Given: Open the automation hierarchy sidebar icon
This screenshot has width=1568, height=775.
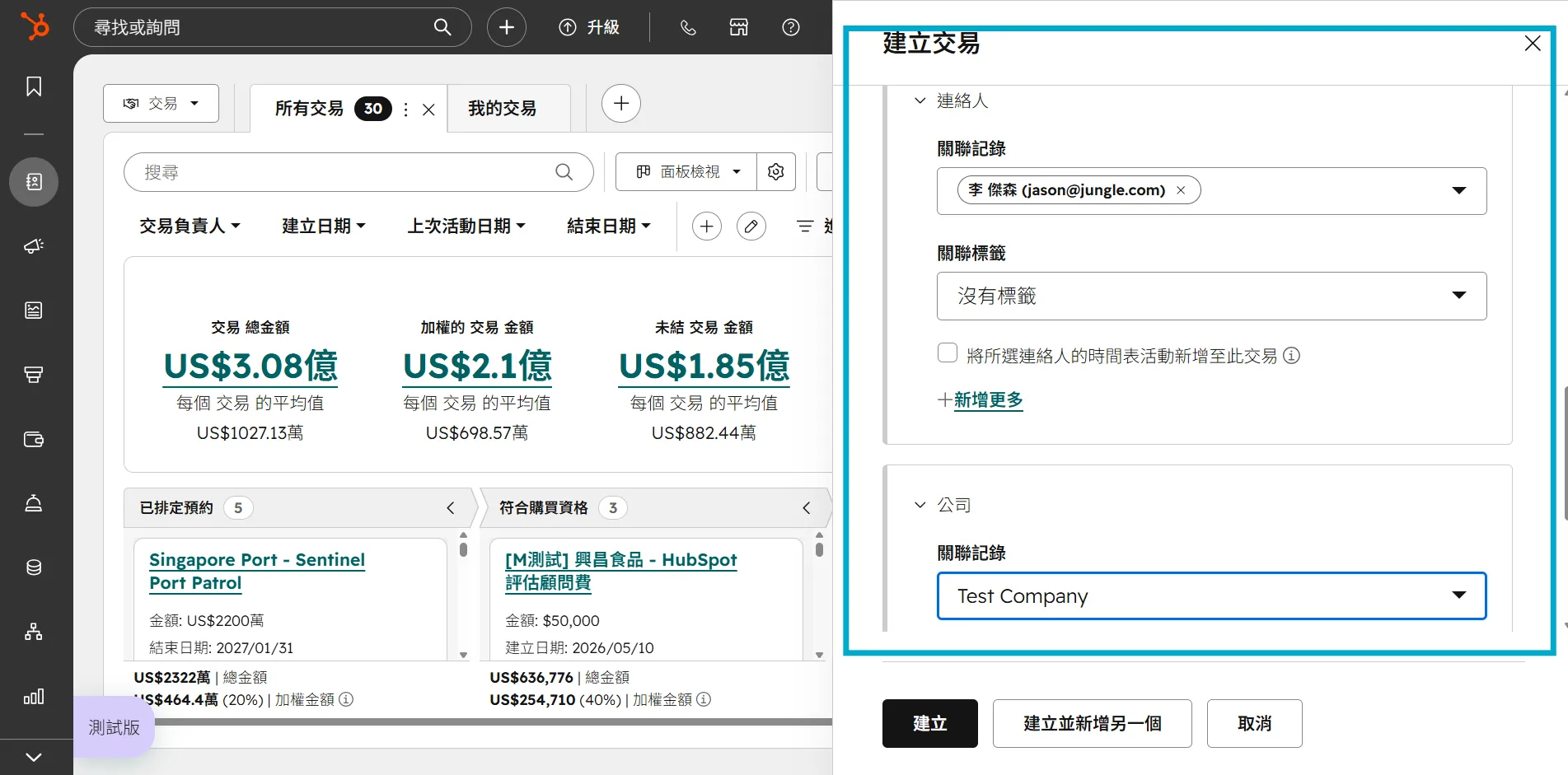Looking at the screenshot, I should tap(34, 632).
